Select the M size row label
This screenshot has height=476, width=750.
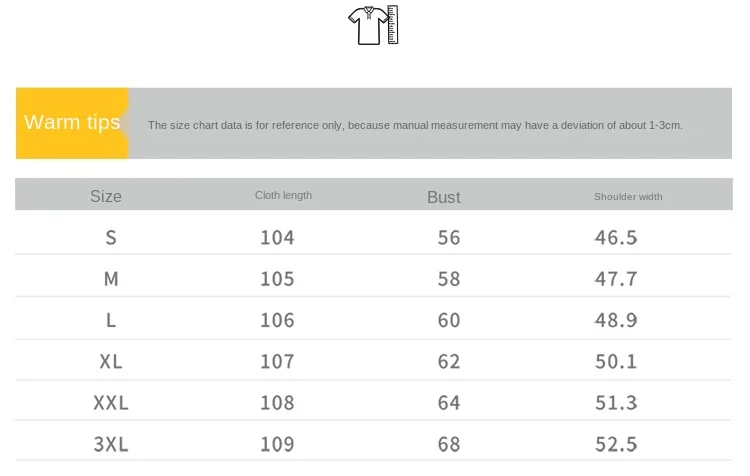pyautogui.click(x=111, y=279)
